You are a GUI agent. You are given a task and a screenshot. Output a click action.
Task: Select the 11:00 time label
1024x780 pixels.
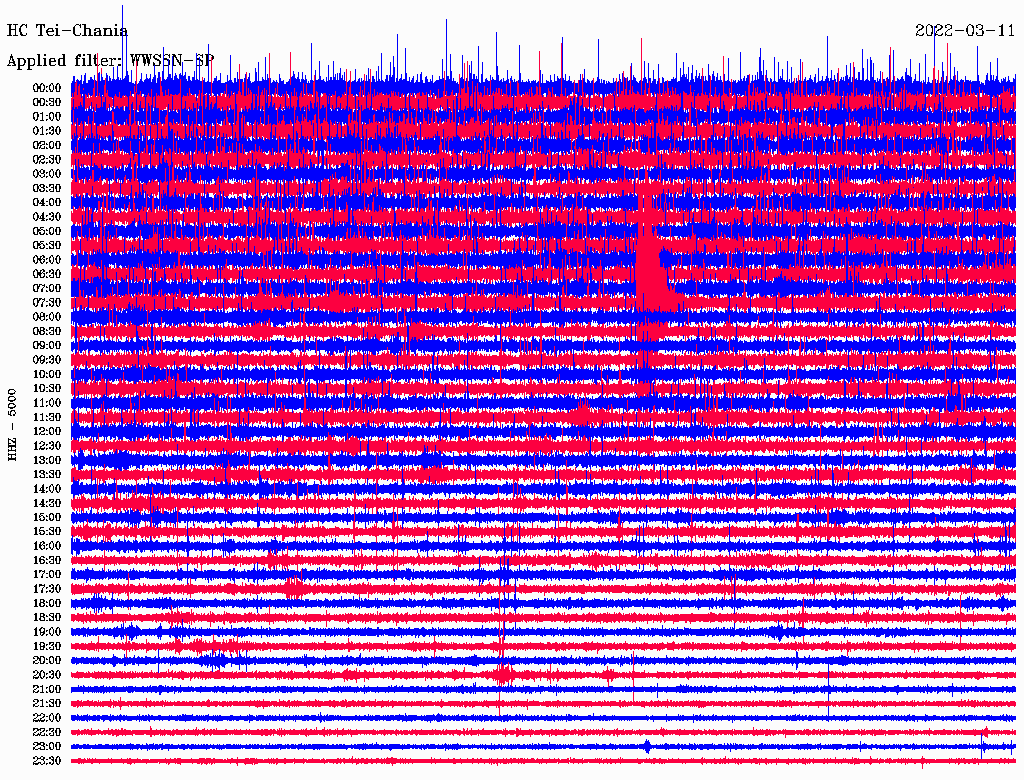click(47, 403)
